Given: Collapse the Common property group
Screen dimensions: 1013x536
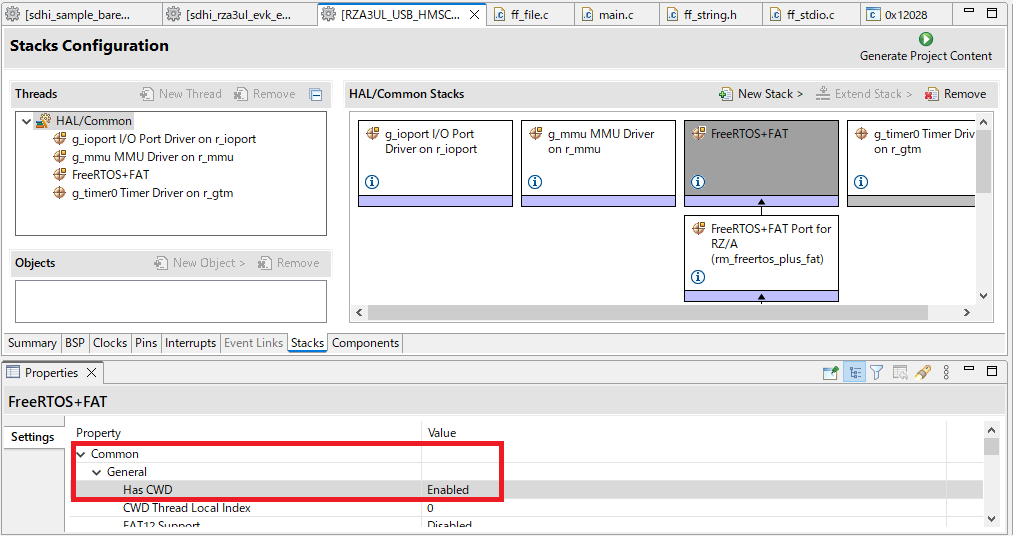Looking at the screenshot, I should [x=81, y=454].
